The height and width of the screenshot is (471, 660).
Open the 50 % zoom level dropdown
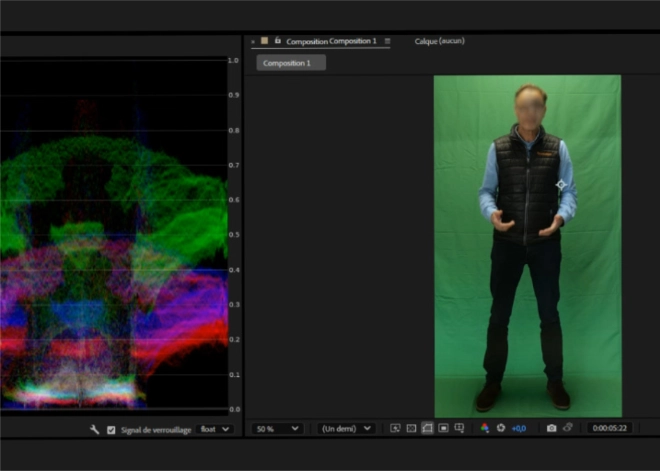pos(278,428)
